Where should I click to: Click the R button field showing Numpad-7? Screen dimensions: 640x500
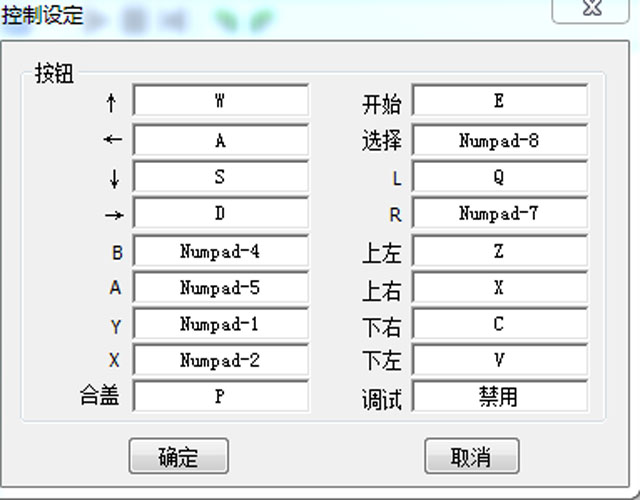499,215
